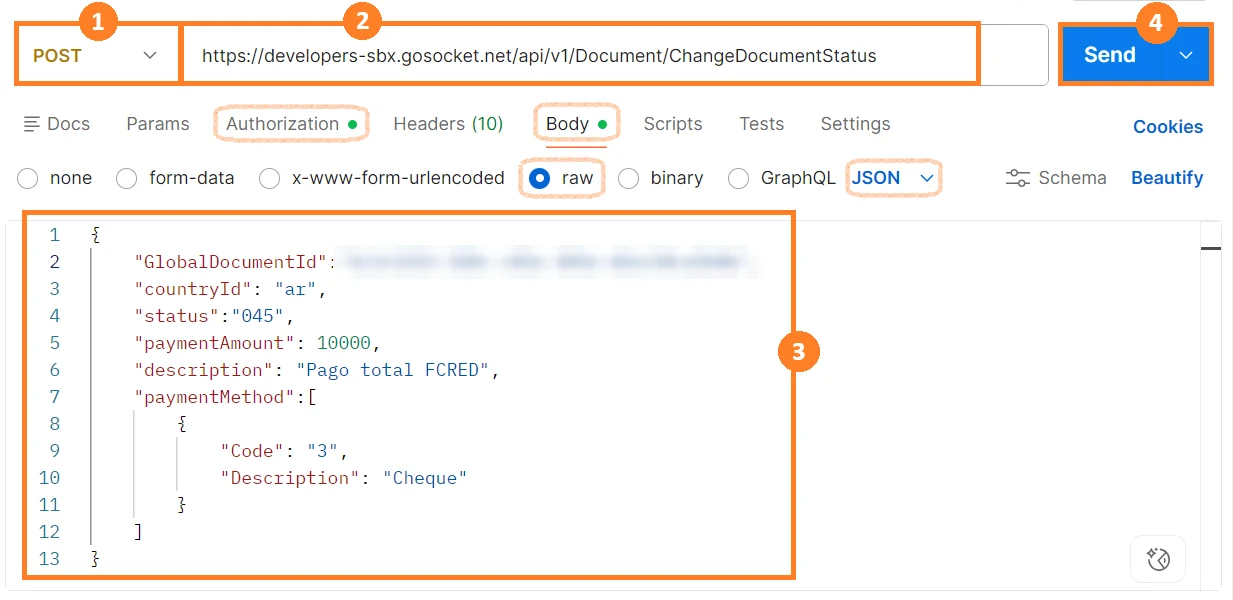
Task: Click the "Cheque" value in the body
Action: point(425,478)
